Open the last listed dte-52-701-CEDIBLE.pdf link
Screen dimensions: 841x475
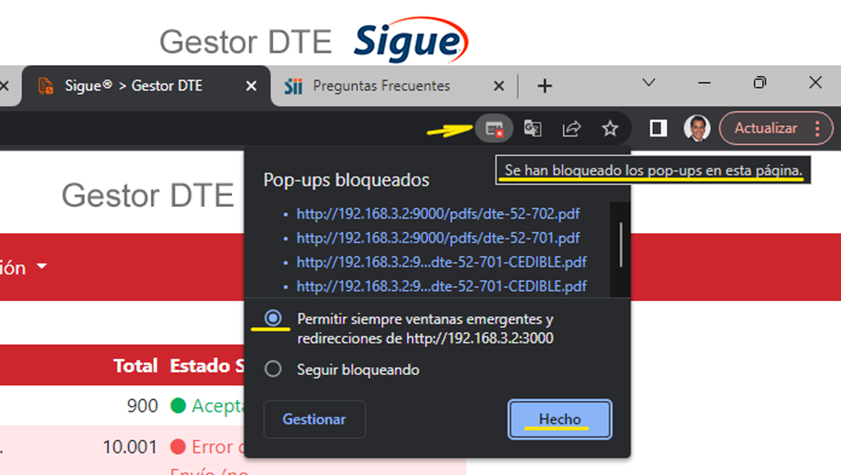point(441,286)
